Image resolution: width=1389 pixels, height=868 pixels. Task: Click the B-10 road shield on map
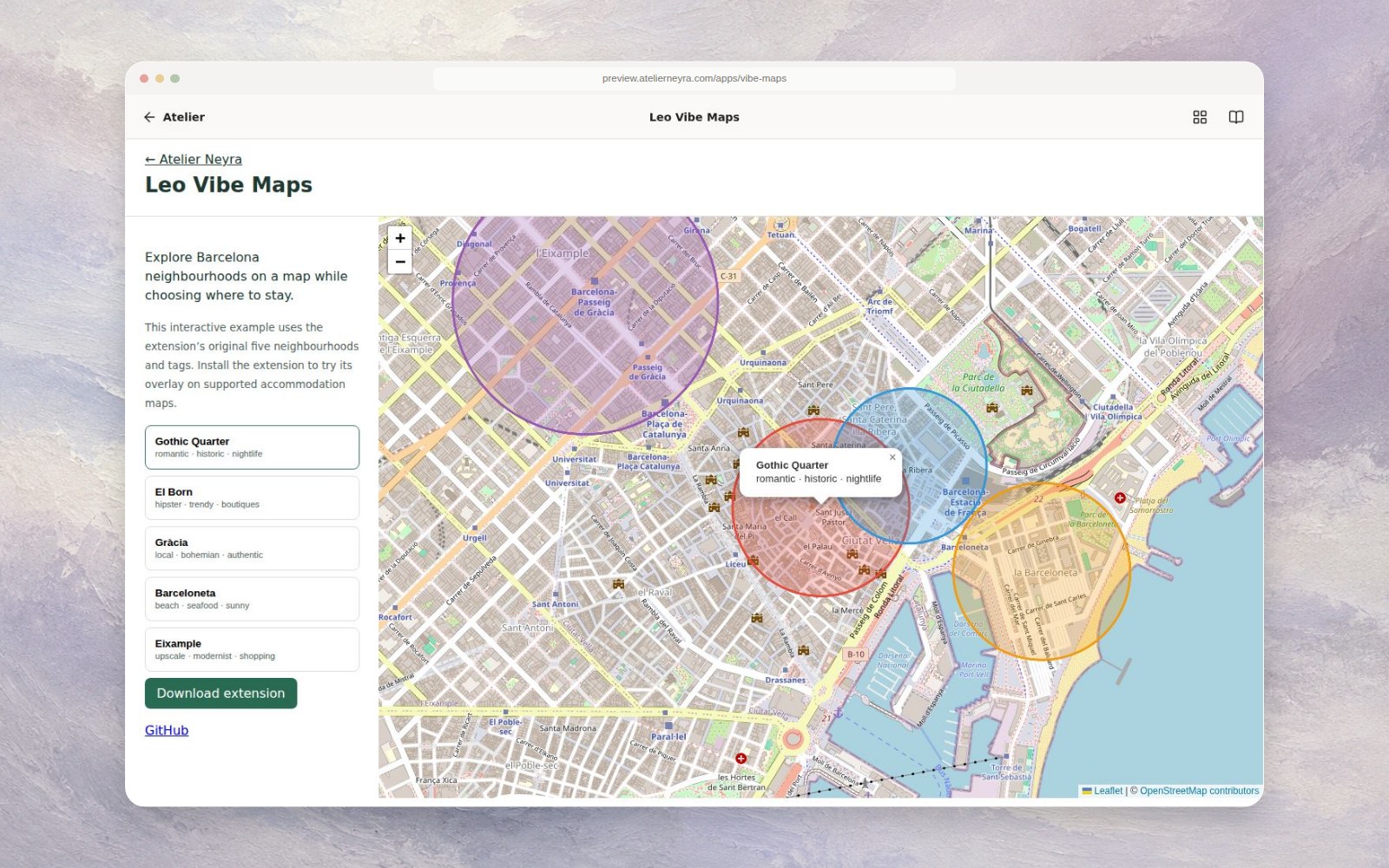click(x=856, y=654)
